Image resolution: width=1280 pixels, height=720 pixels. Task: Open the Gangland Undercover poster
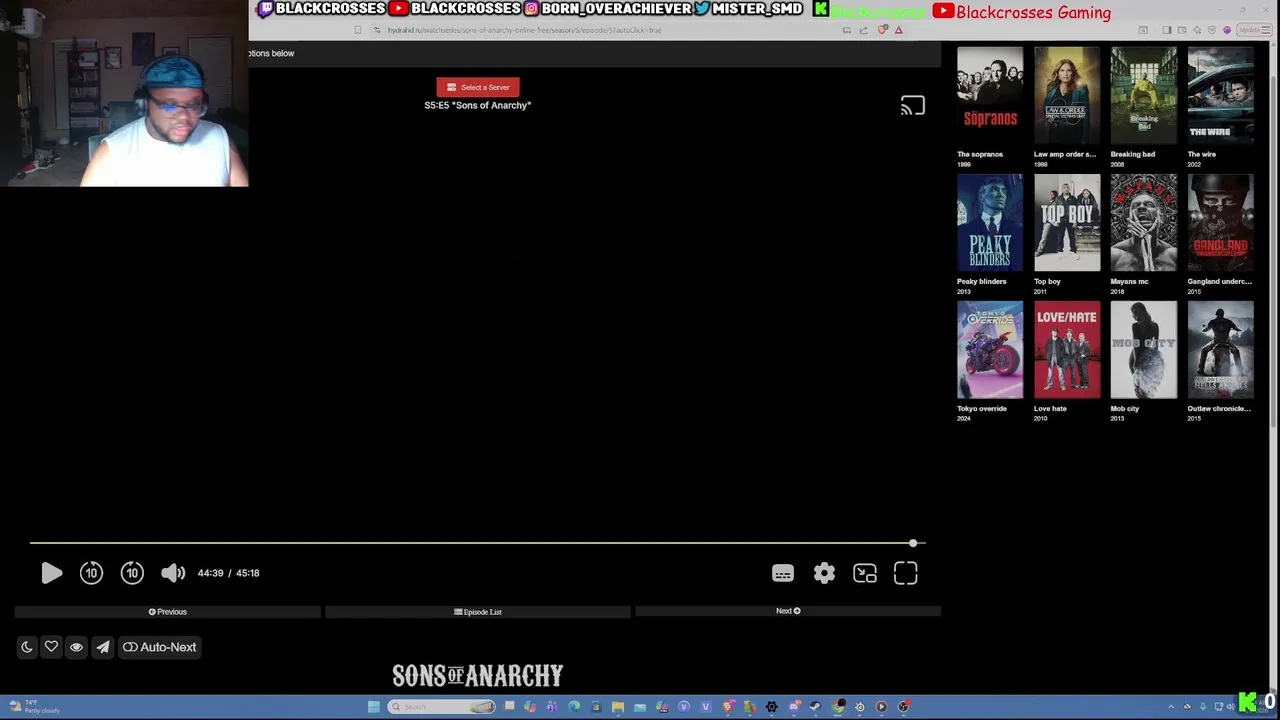[x=1220, y=222]
